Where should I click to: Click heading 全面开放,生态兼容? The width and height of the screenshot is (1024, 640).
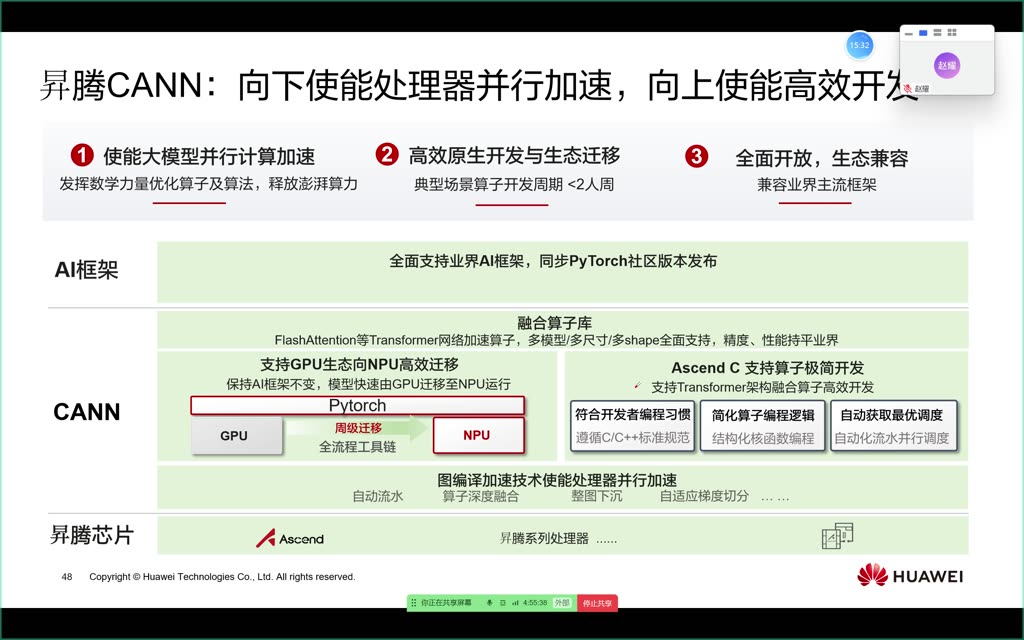click(x=822, y=158)
